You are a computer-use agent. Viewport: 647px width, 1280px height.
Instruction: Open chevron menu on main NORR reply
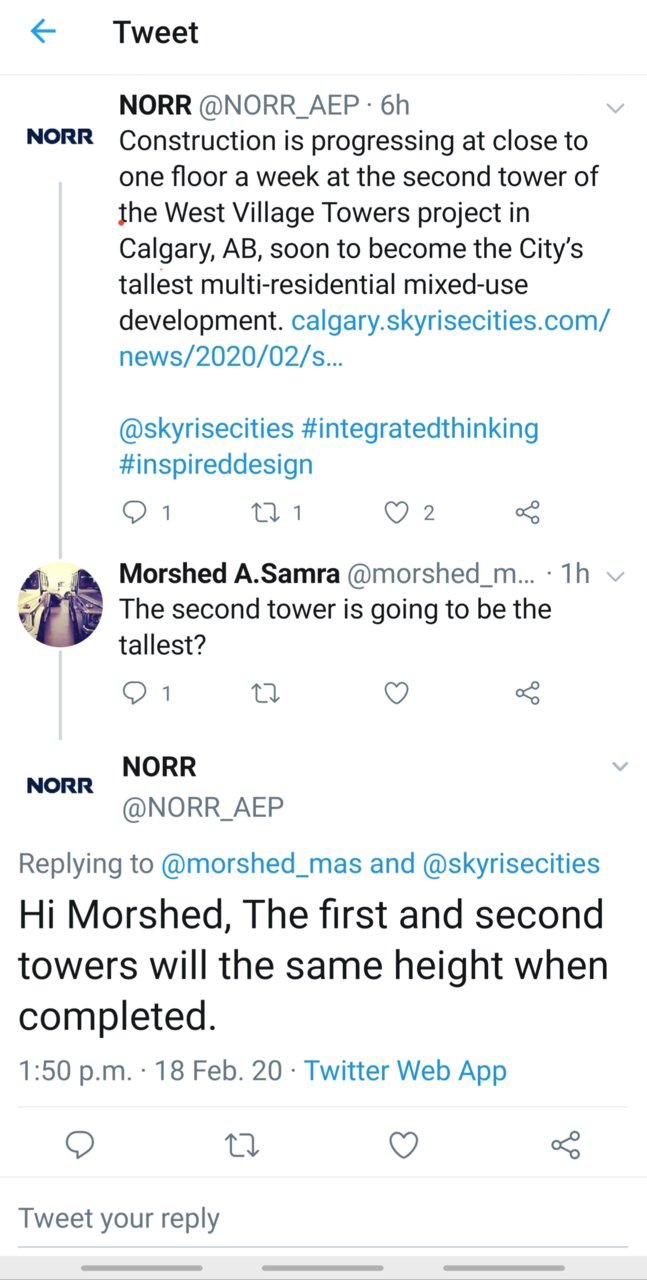(x=620, y=767)
